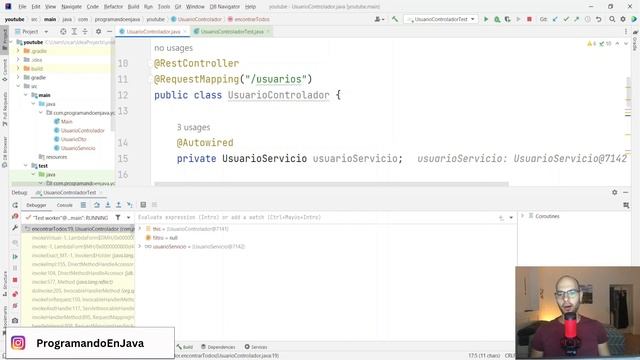Open IDE settings gear in top toolbar
The width and height of the screenshot is (640, 360).
[623, 19]
